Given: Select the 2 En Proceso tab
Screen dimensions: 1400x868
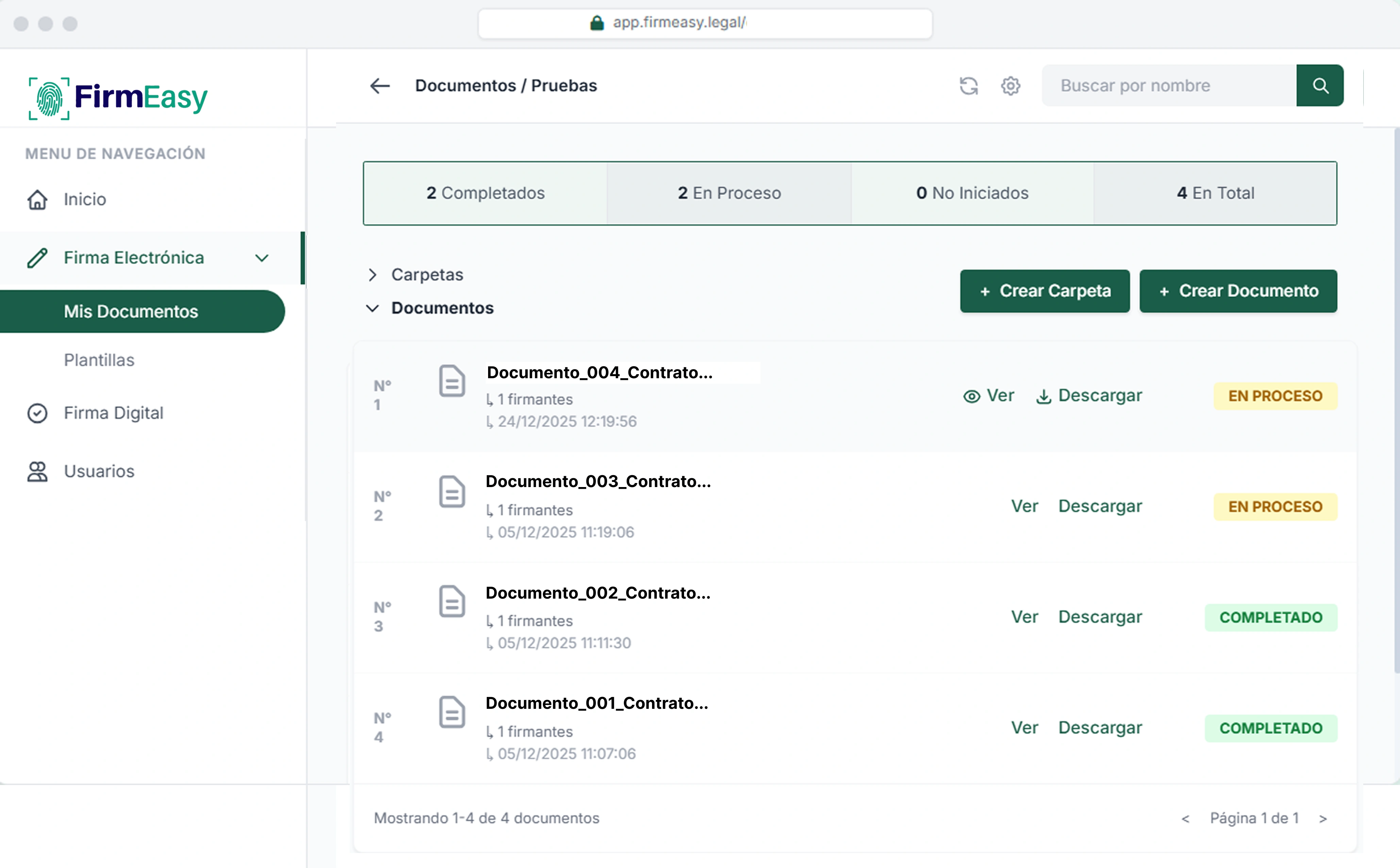Looking at the screenshot, I should coord(729,194).
